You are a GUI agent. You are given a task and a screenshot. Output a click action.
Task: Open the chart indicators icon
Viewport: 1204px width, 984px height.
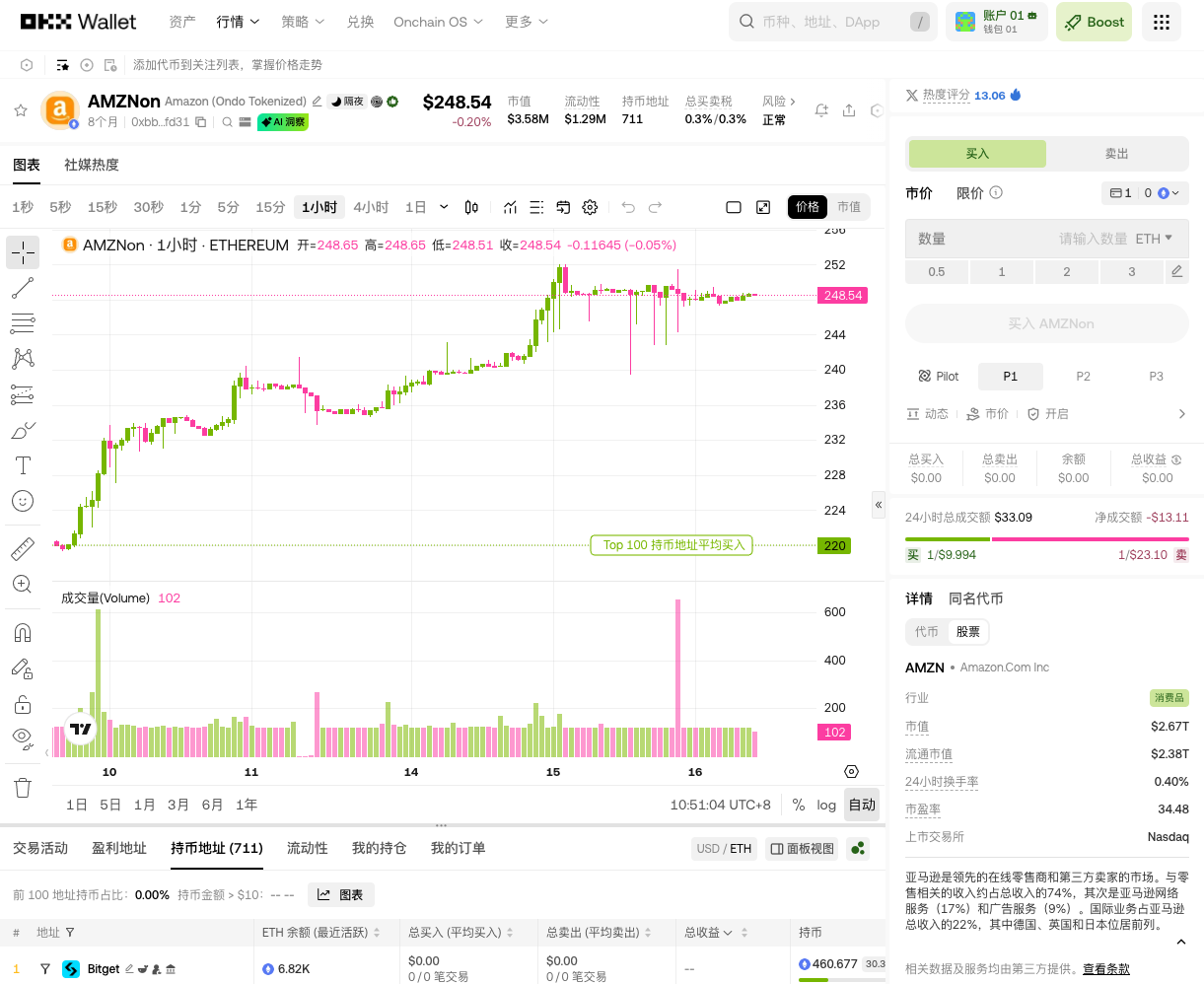[509, 207]
